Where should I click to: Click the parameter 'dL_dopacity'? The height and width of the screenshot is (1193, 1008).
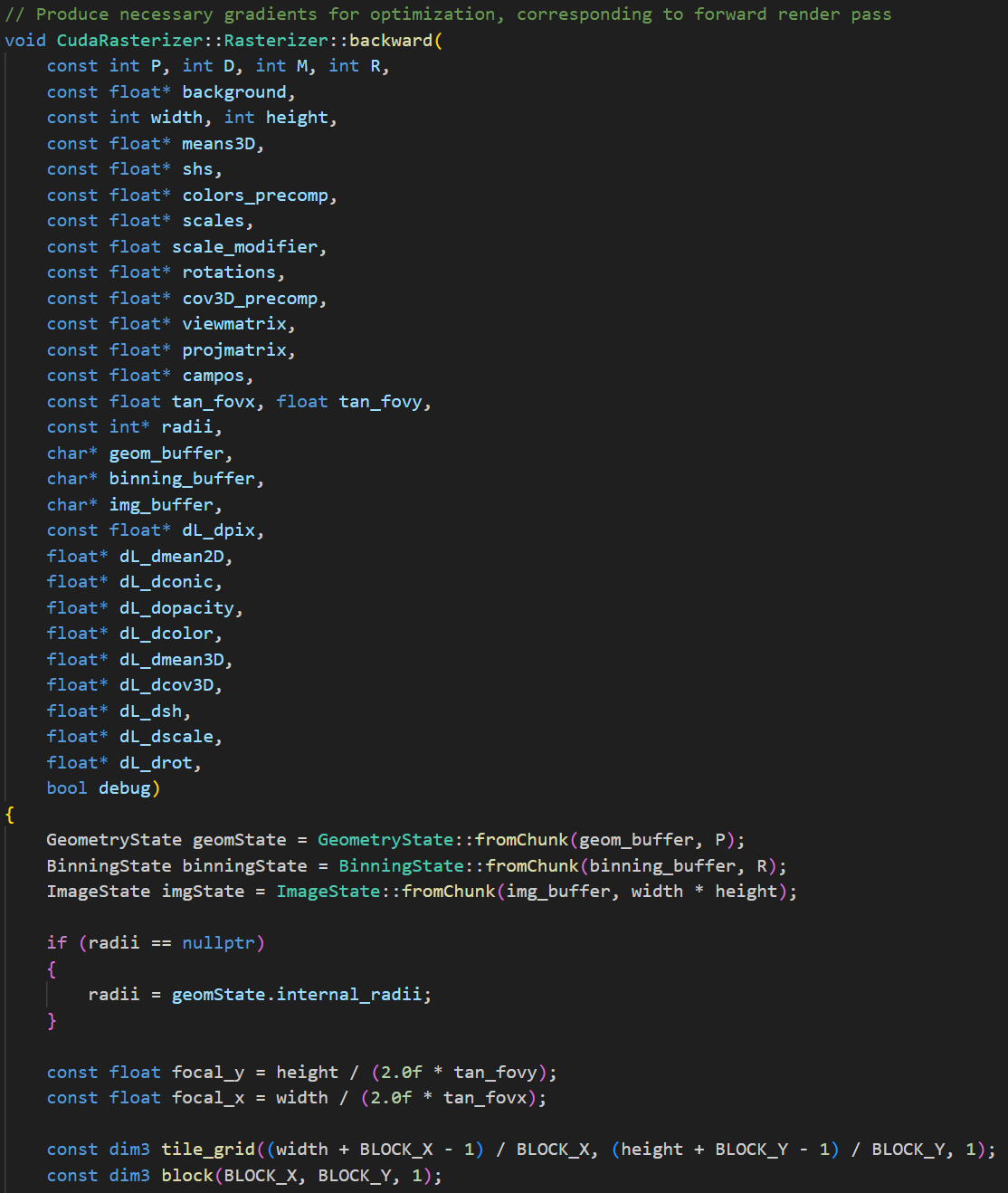(177, 608)
